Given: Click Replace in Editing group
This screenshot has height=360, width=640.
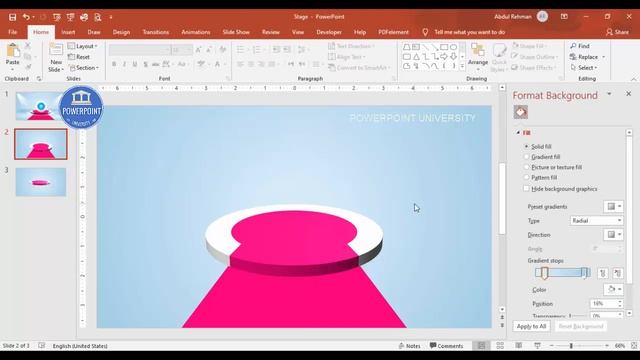Looking at the screenshot, I should pyautogui.click(x=587, y=57).
